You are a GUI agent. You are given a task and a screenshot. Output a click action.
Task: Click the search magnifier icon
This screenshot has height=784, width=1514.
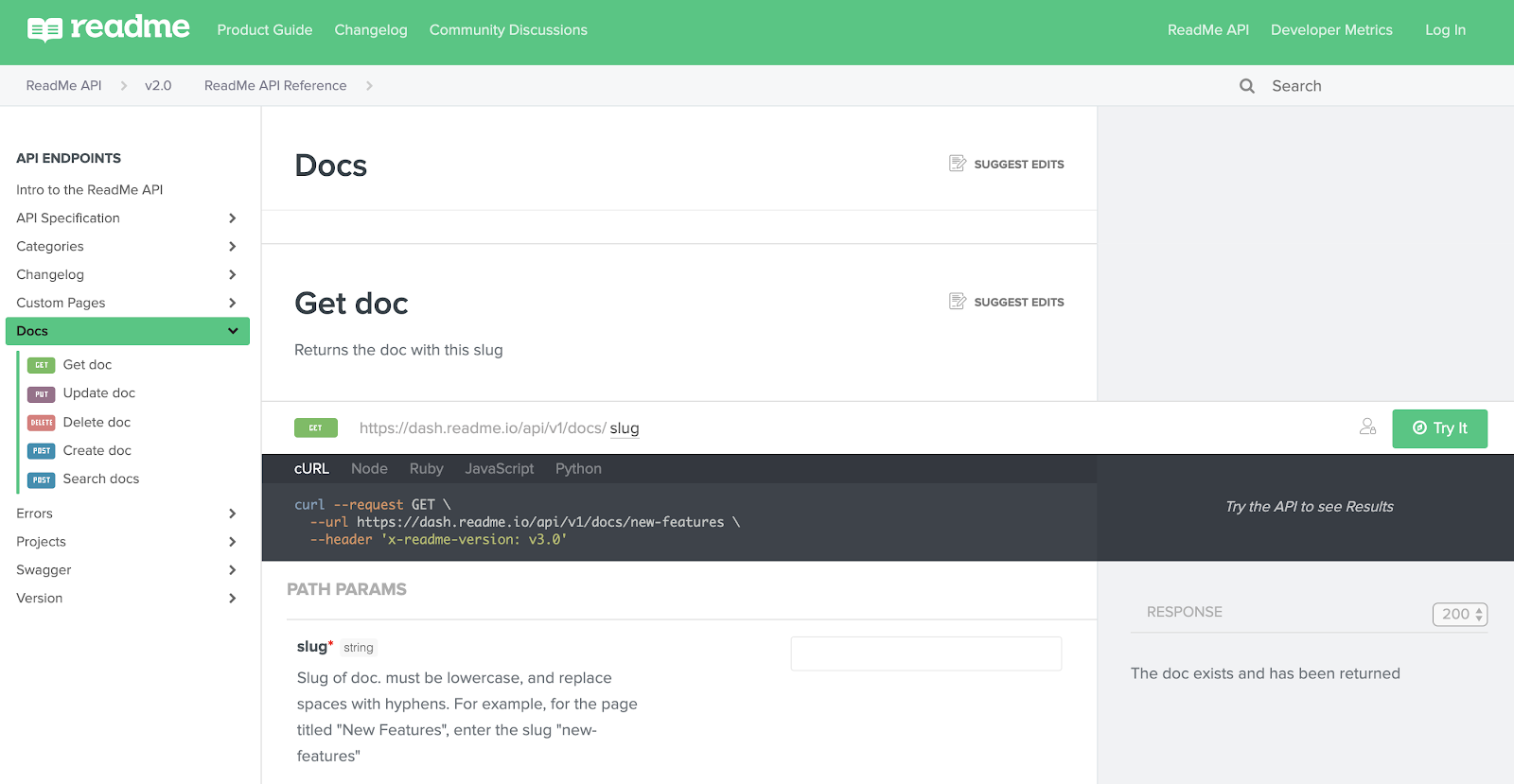point(1247,86)
